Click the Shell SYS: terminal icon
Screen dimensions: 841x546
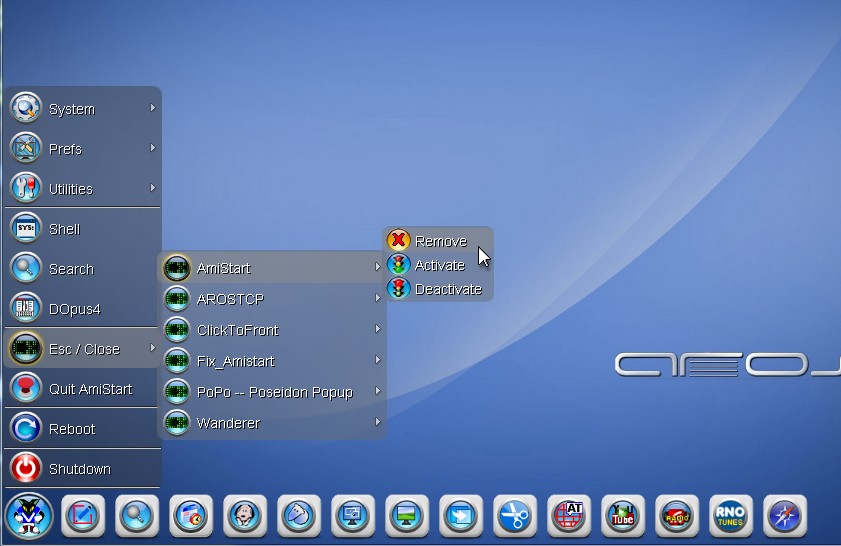(x=25, y=228)
